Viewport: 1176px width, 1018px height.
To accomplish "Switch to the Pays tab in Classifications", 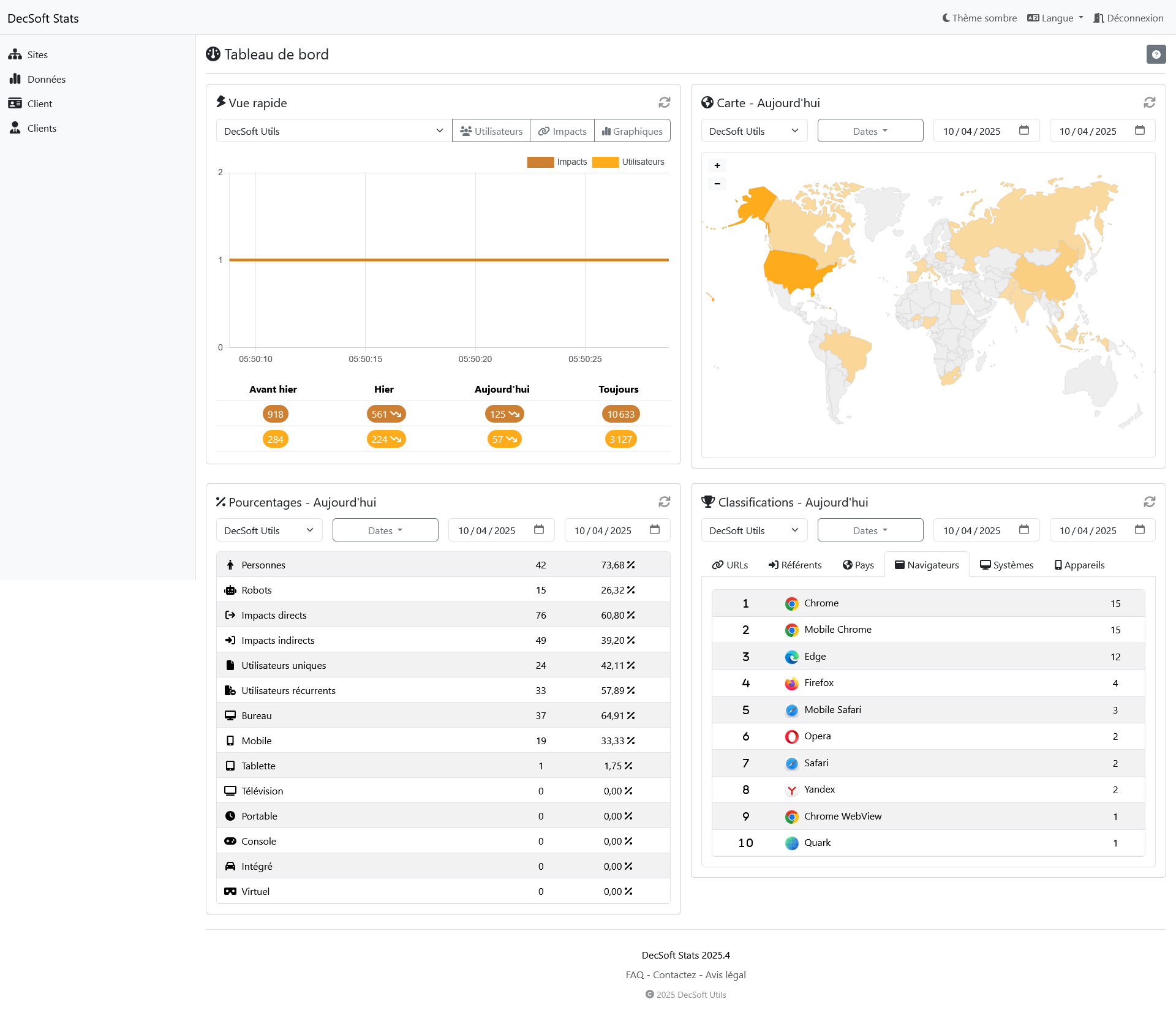I will tap(859, 564).
